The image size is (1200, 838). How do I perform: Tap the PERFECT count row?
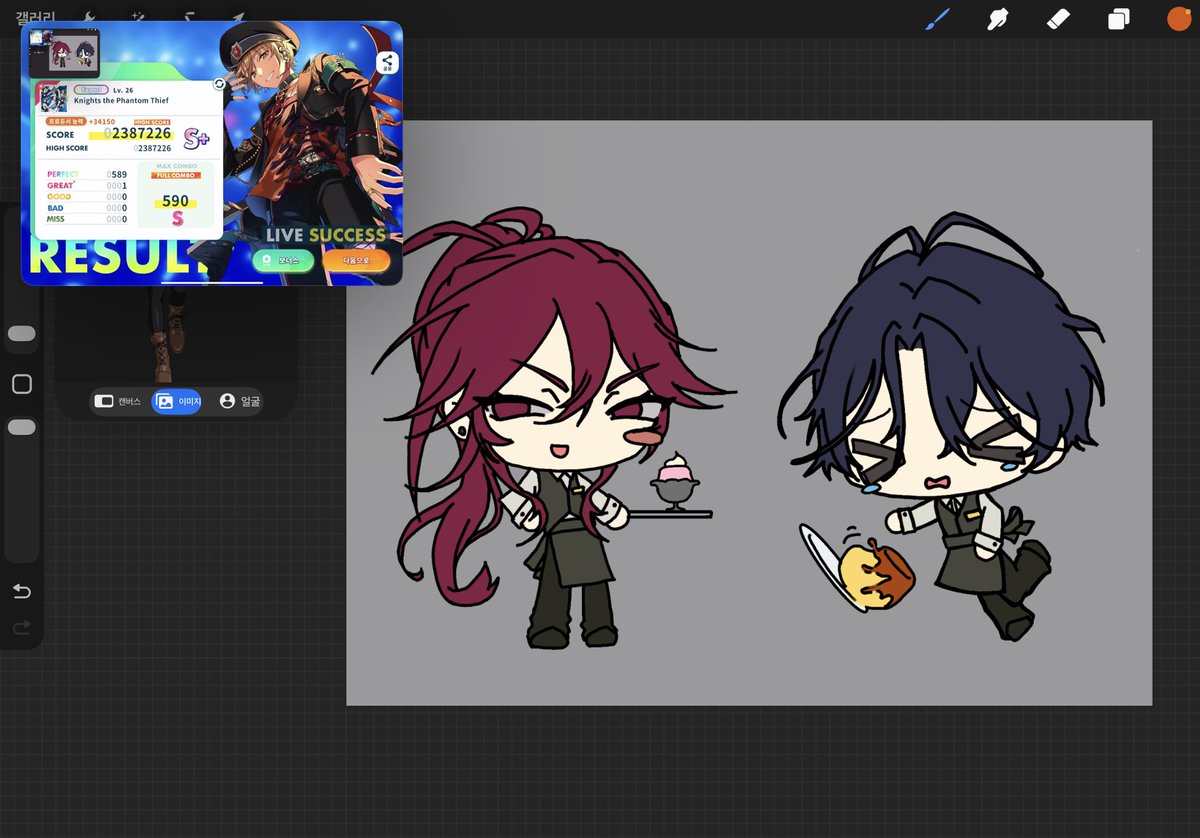coord(87,174)
